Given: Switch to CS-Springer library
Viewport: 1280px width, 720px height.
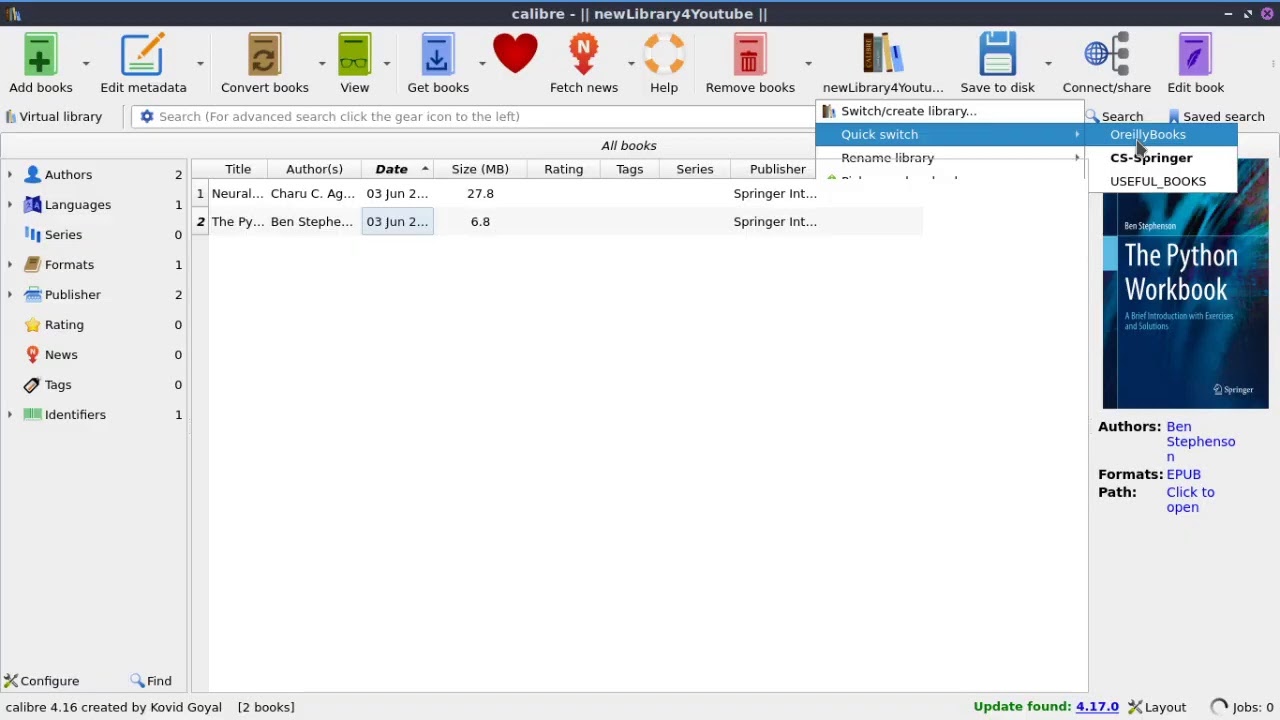Looking at the screenshot, I should pos(1162,158).
